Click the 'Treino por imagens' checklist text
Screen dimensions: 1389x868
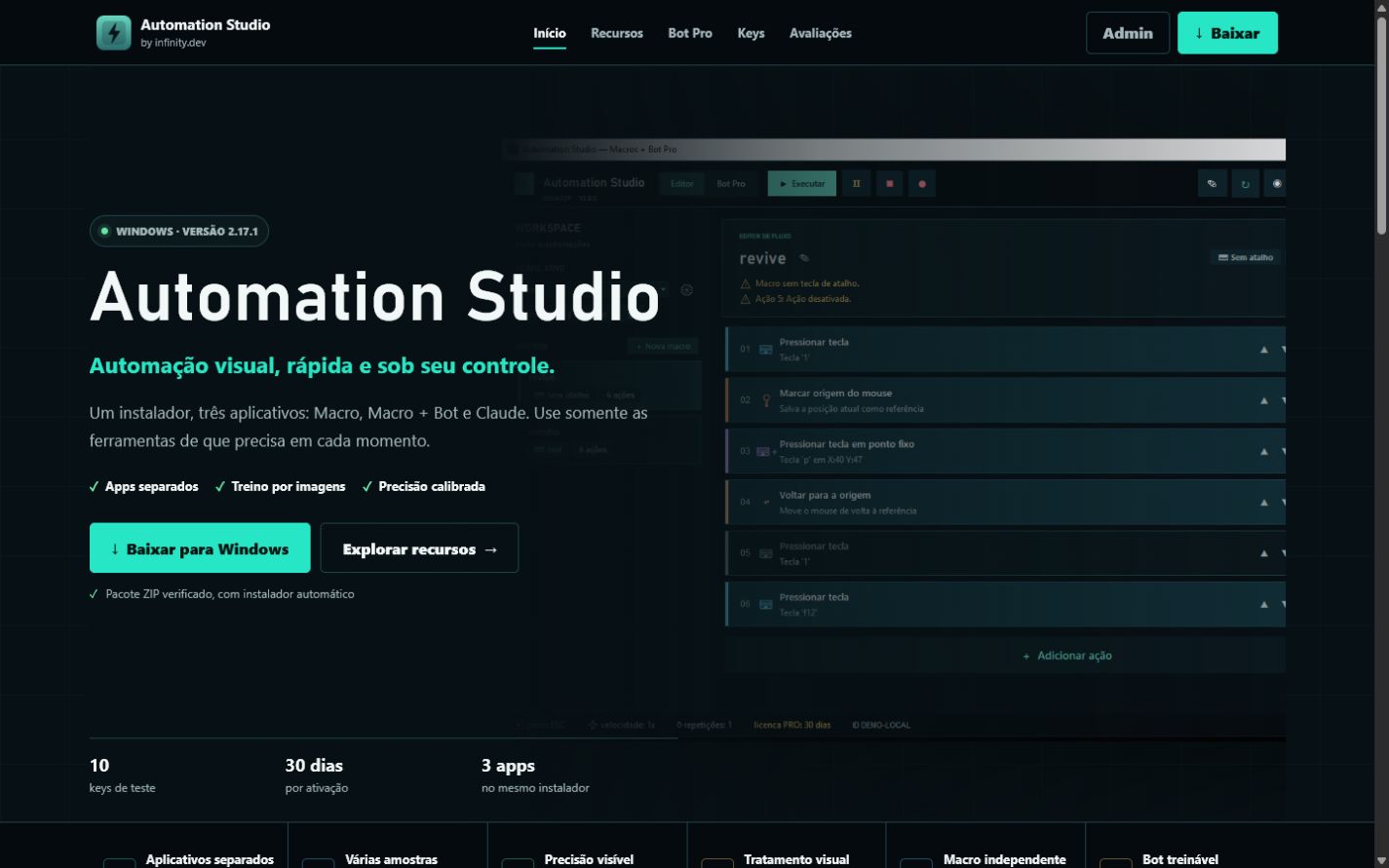289,486
